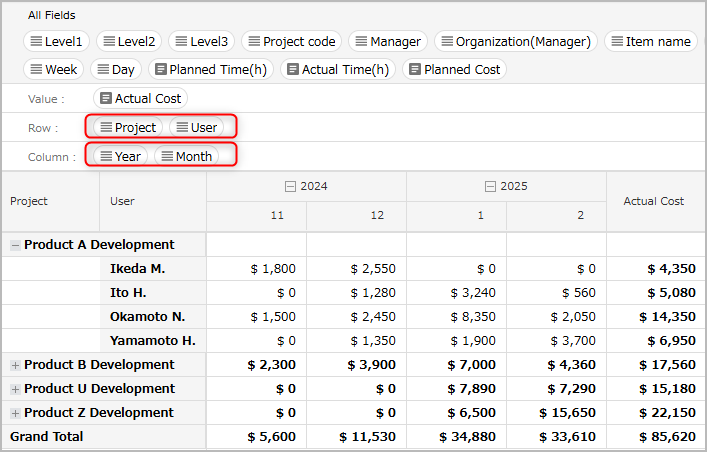
Task: Collapse the 2025 year column group
Action: pos(490,186)
